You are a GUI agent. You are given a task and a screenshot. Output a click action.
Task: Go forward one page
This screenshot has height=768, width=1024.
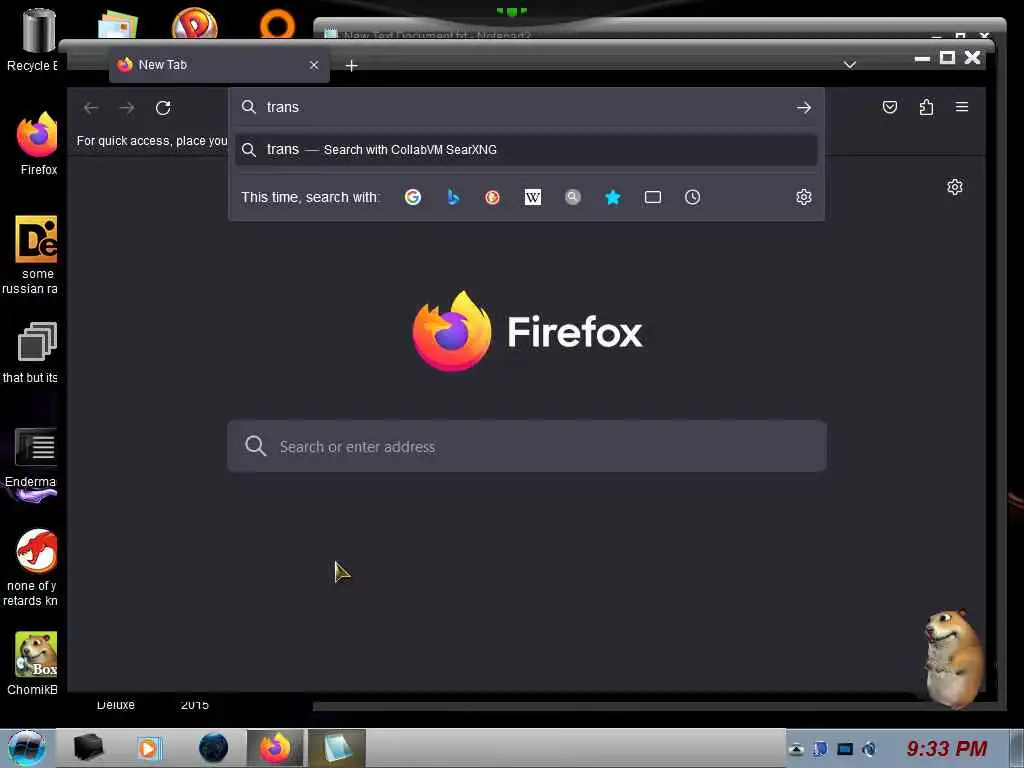[x=127, y=108]
